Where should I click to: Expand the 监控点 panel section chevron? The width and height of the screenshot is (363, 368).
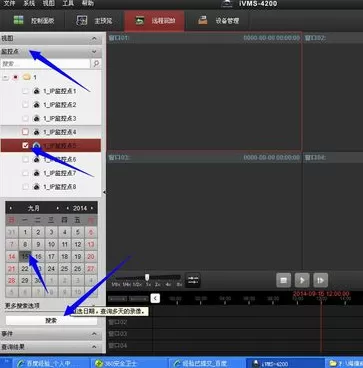pyautogui.click(x=94, y=52)
